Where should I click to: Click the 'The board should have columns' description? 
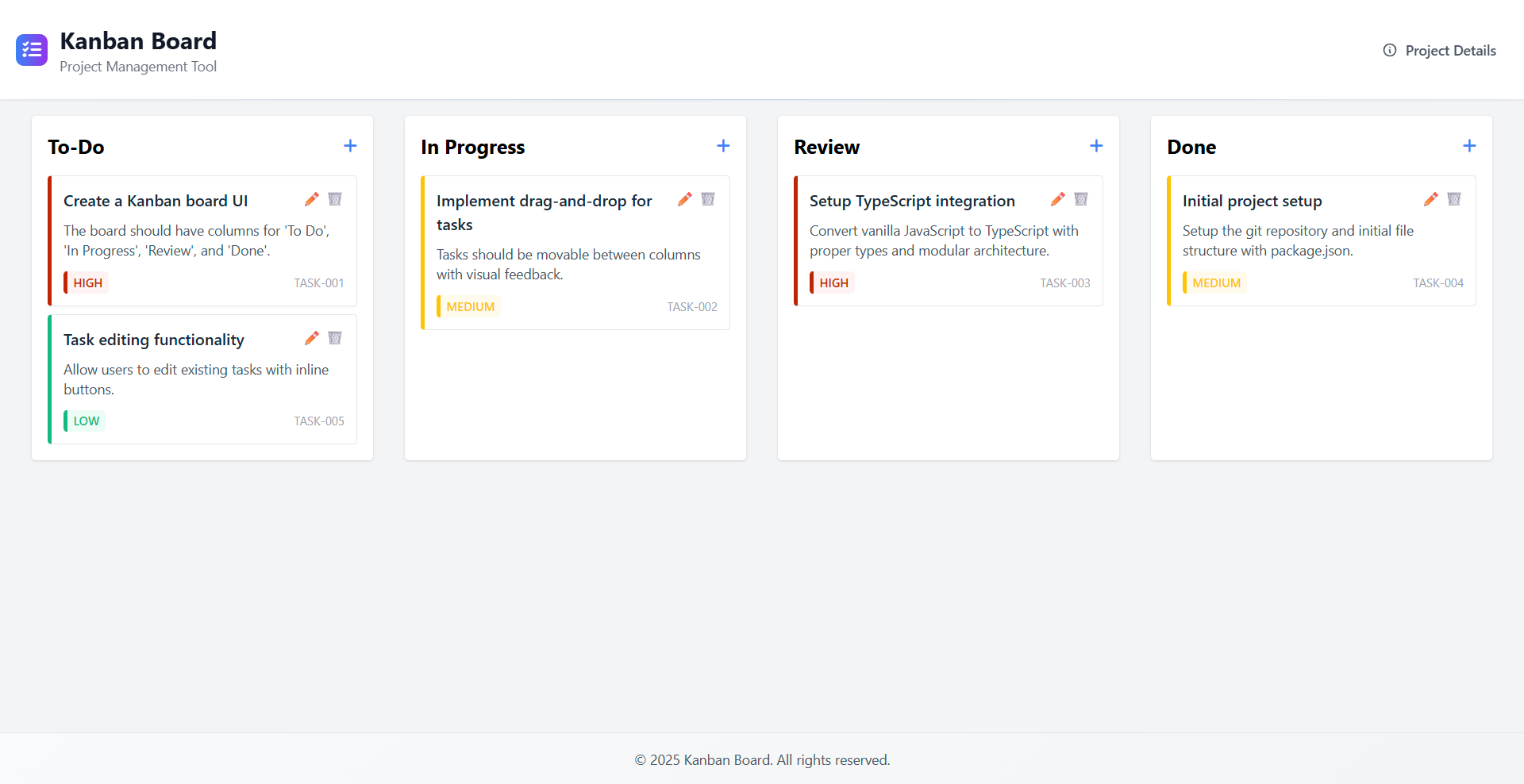click(196, 240)
